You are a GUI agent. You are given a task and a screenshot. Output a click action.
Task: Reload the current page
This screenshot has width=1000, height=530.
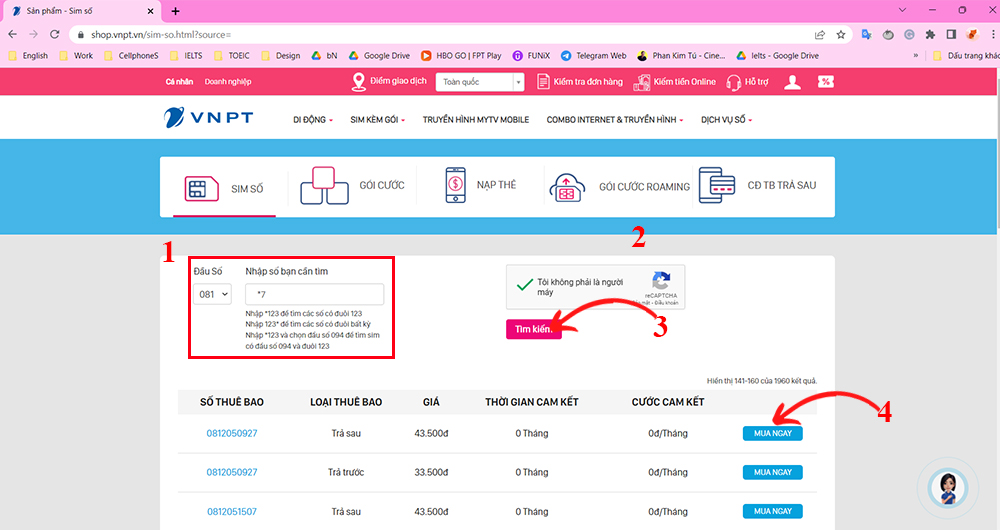point(55,34)
